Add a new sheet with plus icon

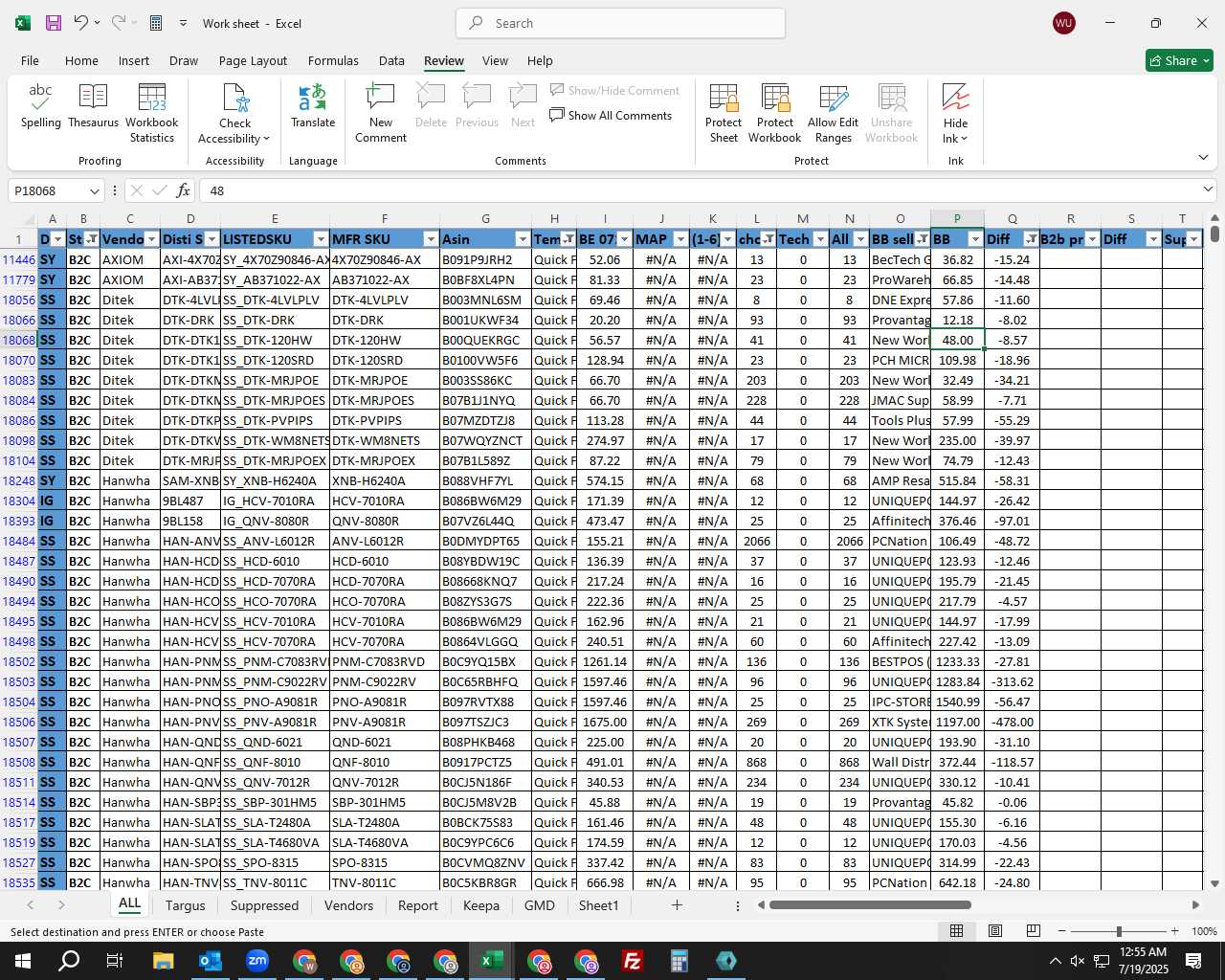click(x=677, y=905)
